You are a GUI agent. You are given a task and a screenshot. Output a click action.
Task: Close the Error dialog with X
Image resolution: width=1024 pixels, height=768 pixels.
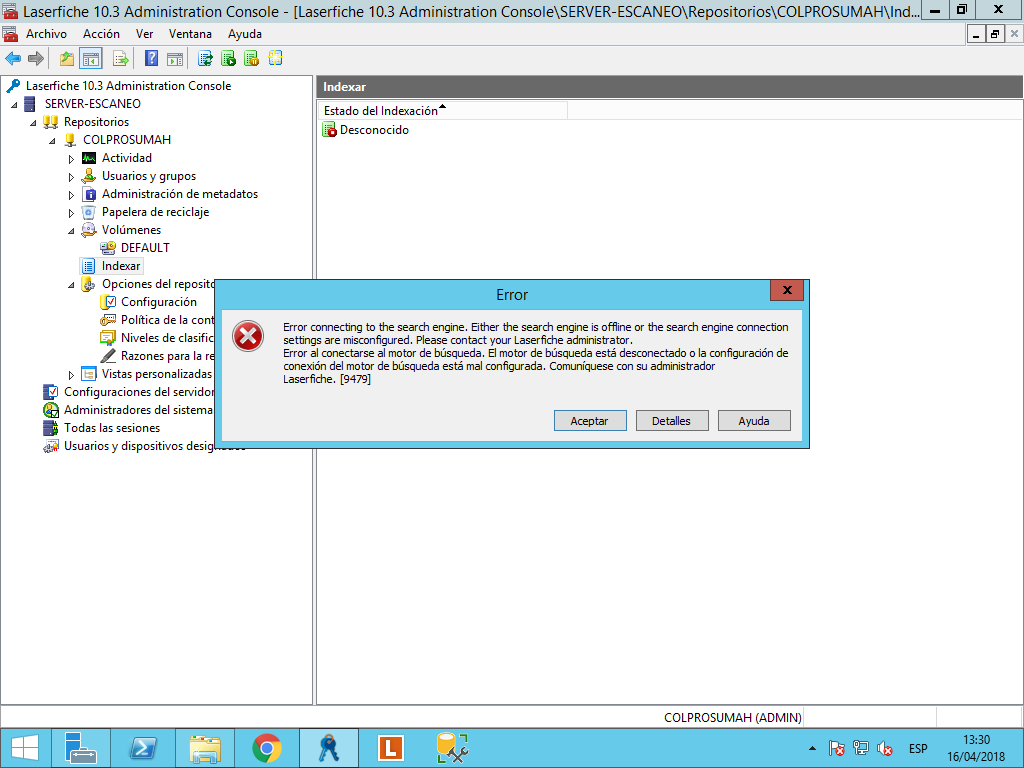(787, 290)
